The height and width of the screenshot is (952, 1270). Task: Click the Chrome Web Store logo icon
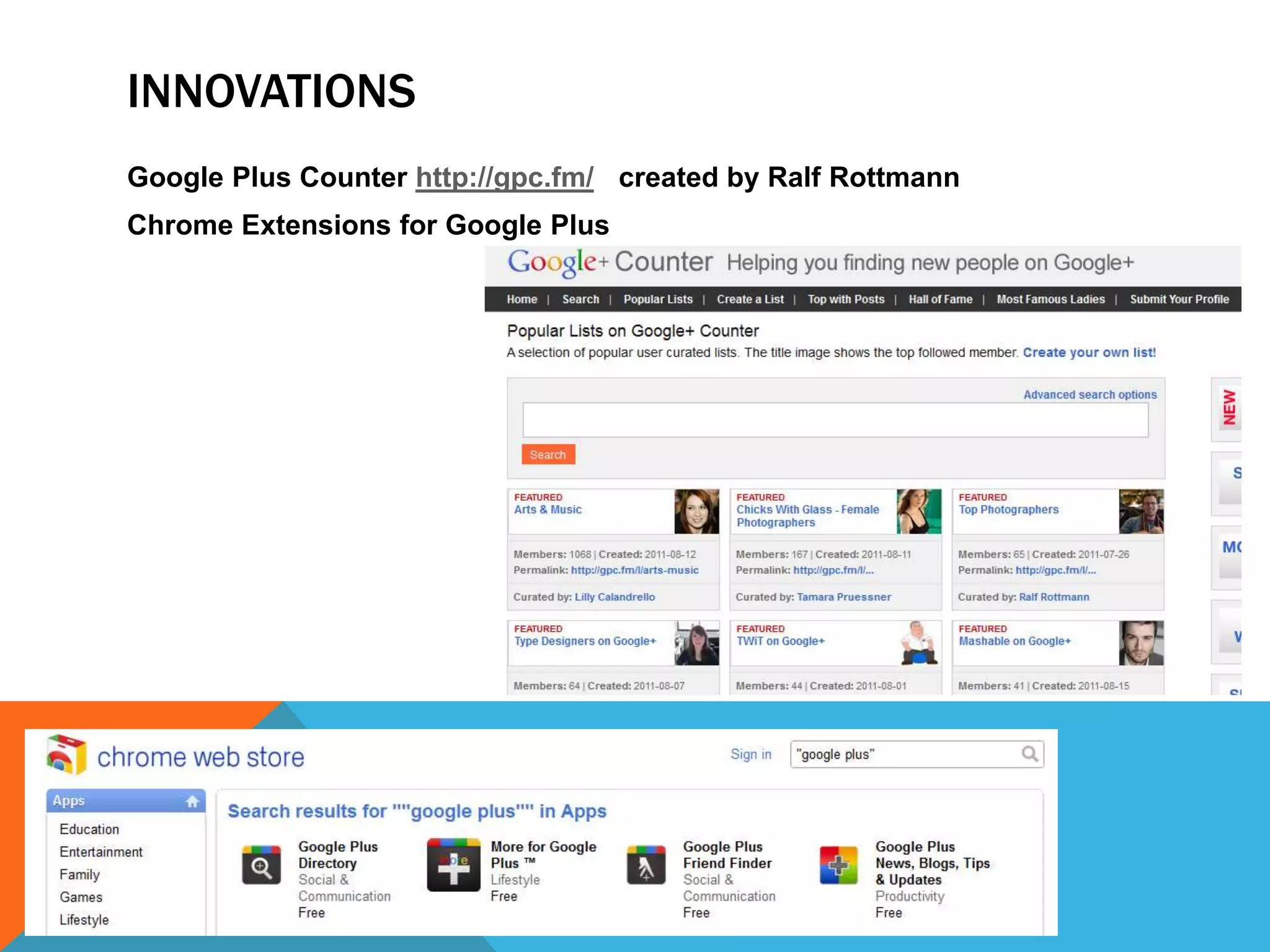[x=66, y=754]
